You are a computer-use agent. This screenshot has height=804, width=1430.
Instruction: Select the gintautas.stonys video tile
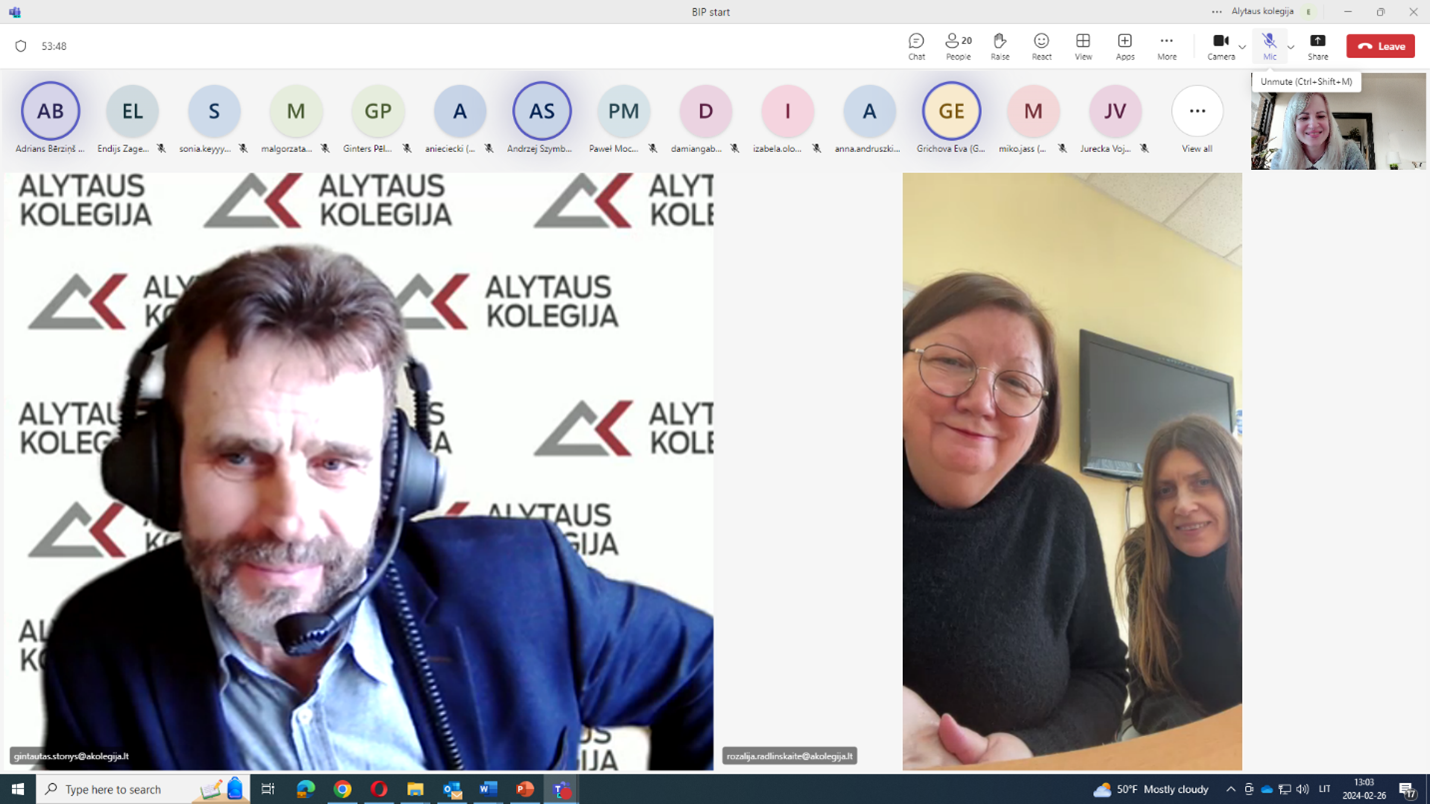359,471
